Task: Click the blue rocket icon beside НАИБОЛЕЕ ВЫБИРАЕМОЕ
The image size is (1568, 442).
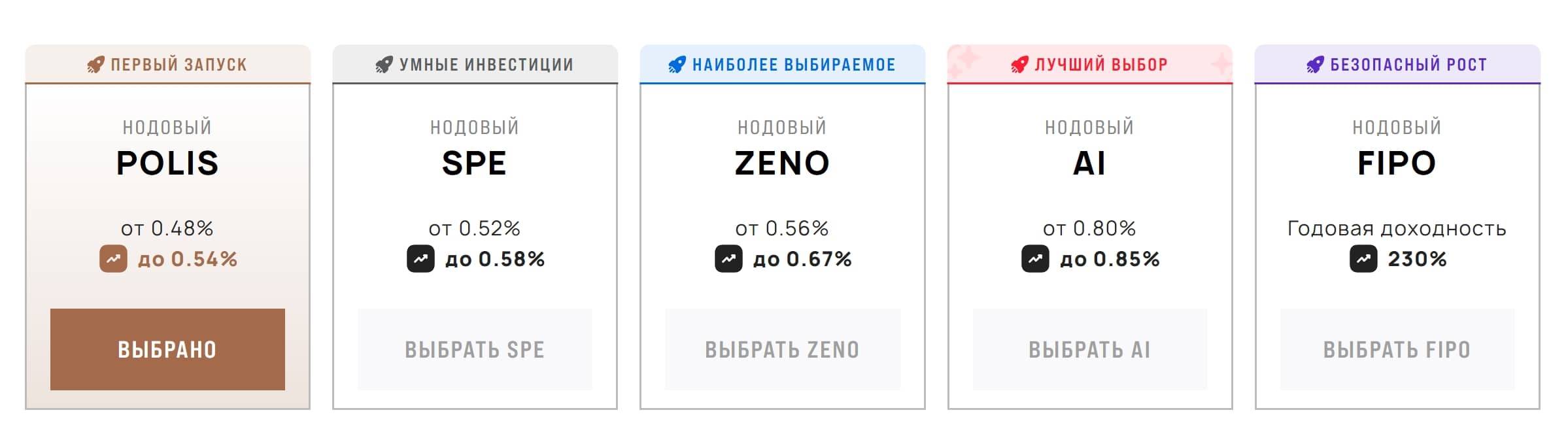Action: click(x=677, y=65)
